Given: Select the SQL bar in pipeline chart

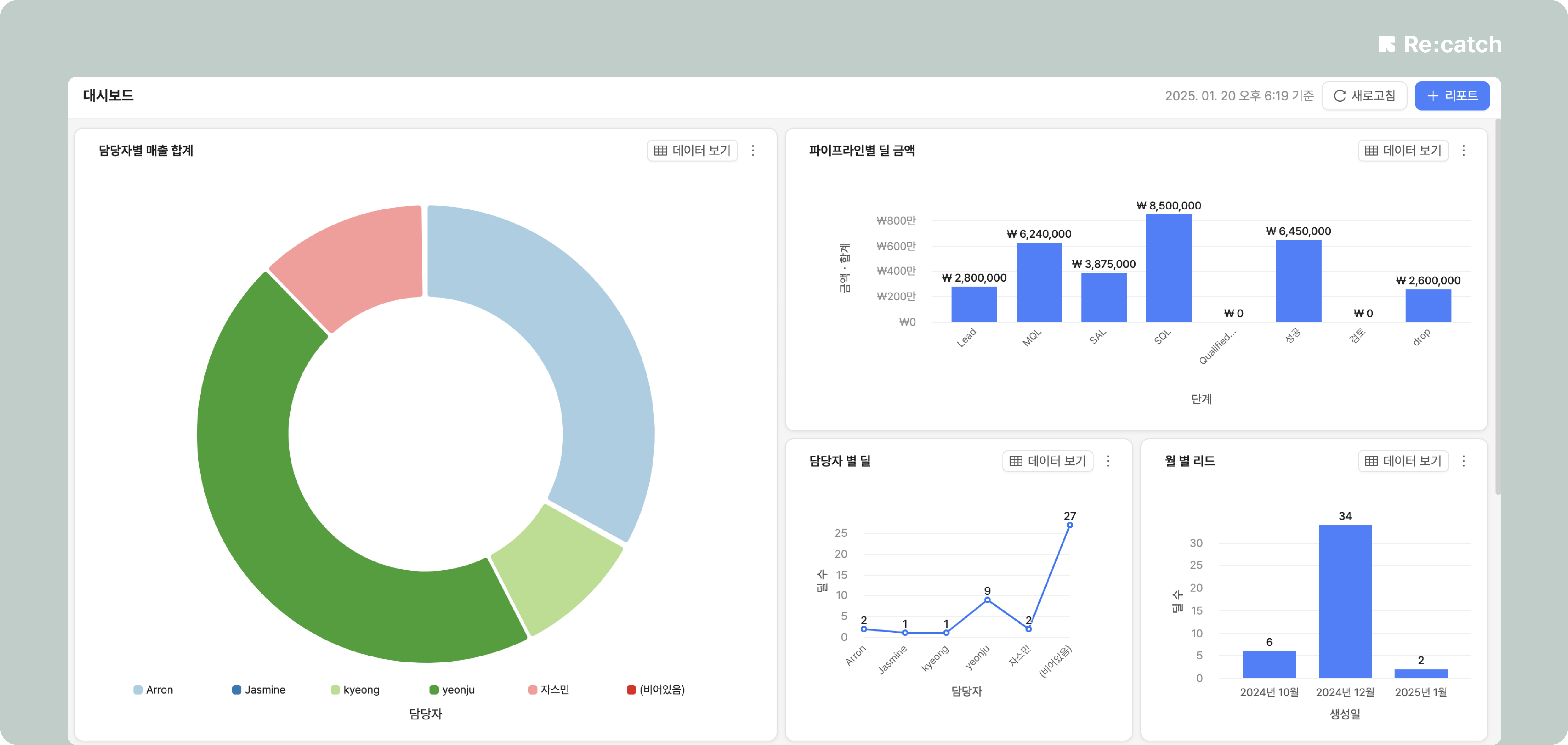Looking at the screenshot, I should pyautogui.click(x=1169, y=269).
